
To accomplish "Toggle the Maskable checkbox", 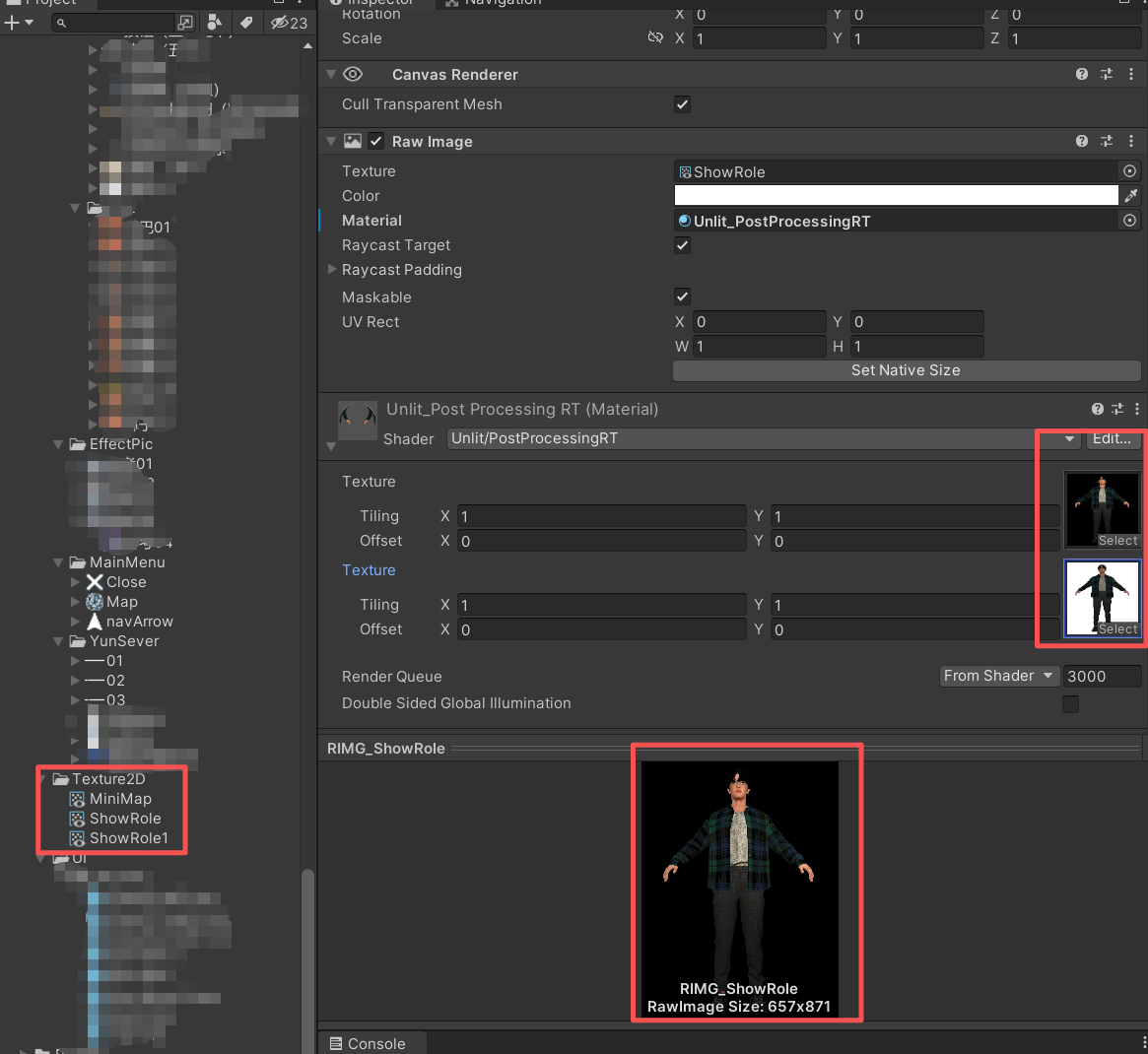I will pos(682,296).
